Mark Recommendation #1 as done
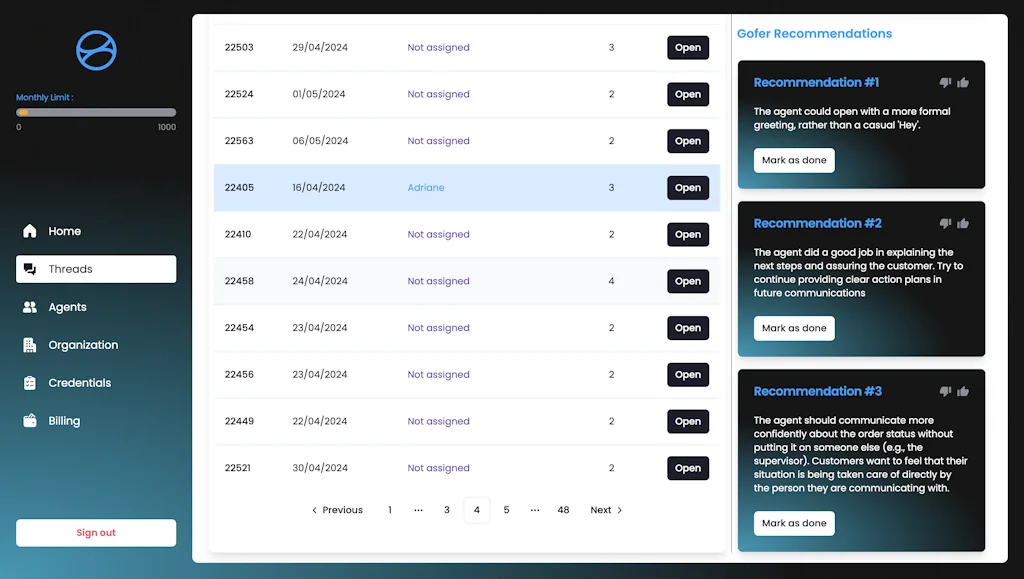The height and width of the screenshot is (579, 1024). click(x=794, y=160)
